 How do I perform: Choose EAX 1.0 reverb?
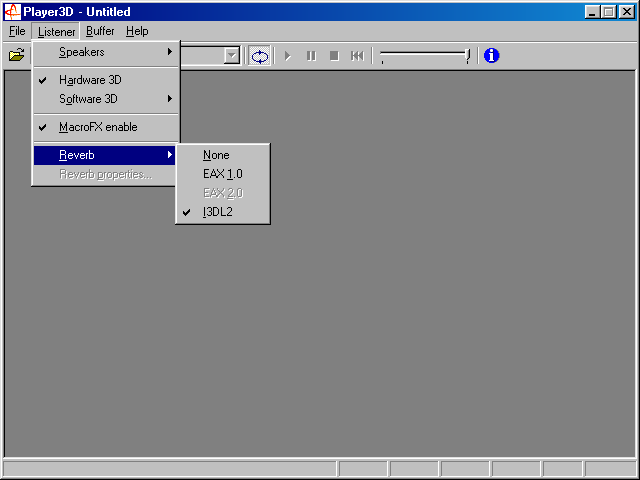coord(222,174)
